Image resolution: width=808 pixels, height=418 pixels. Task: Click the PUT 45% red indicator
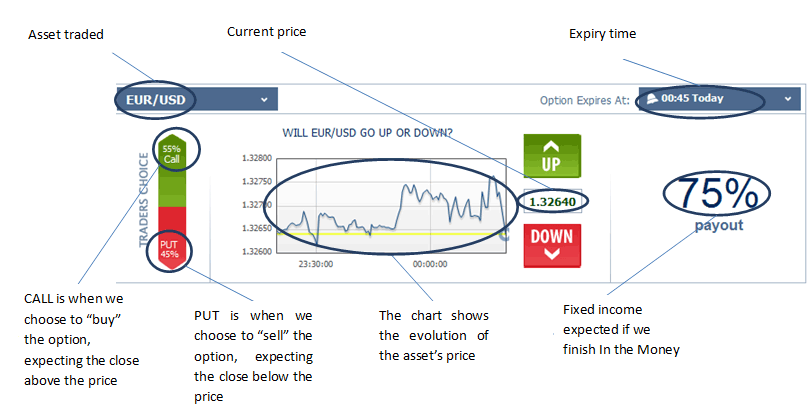(x=169, y=249)
